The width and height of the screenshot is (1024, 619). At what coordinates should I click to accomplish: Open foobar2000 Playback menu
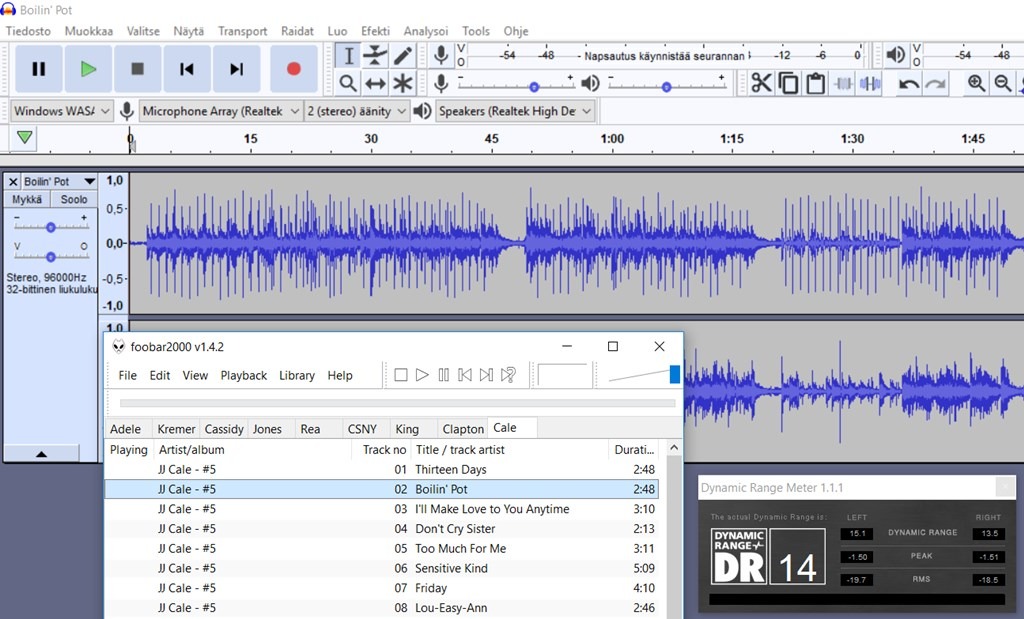point(244,375)
